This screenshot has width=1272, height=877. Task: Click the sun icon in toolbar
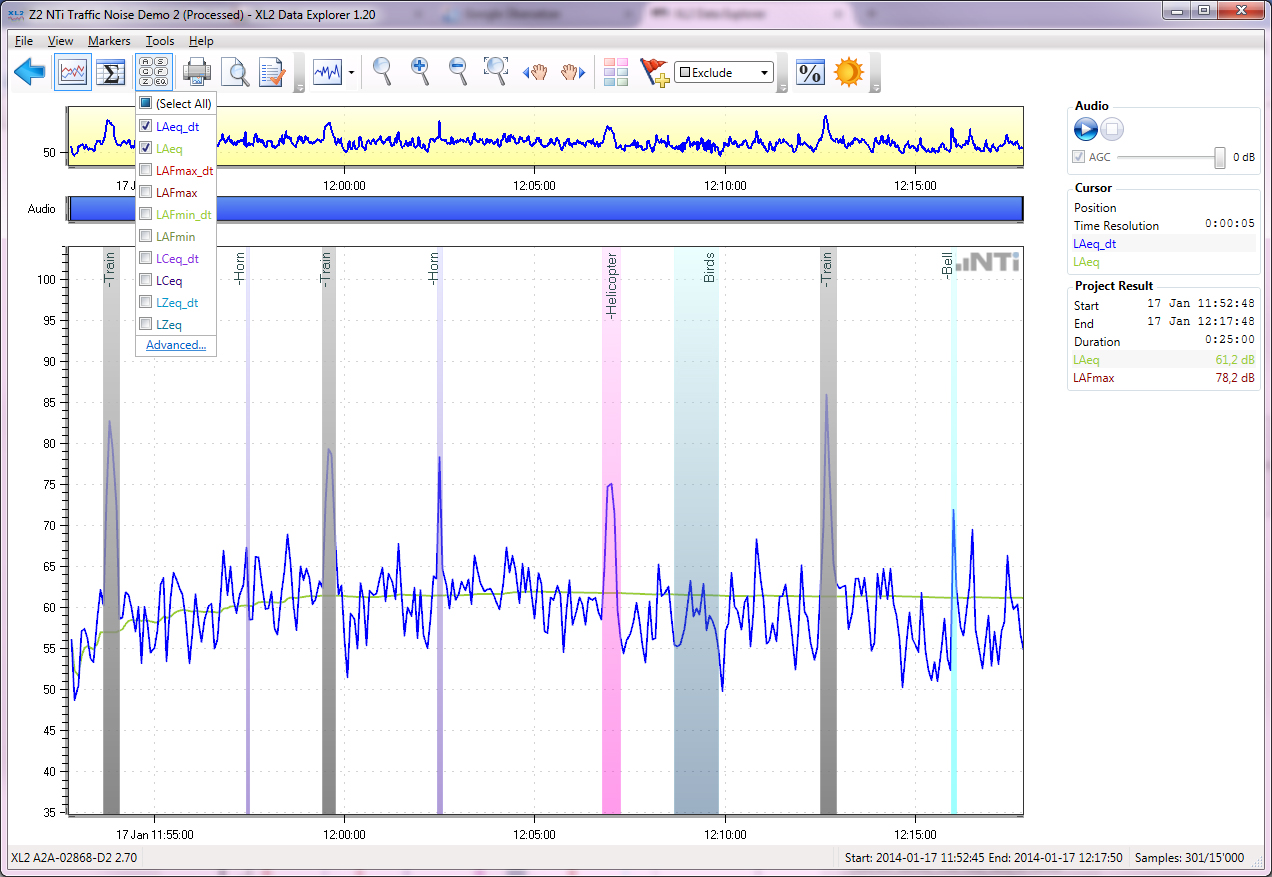tap(848, 72)
